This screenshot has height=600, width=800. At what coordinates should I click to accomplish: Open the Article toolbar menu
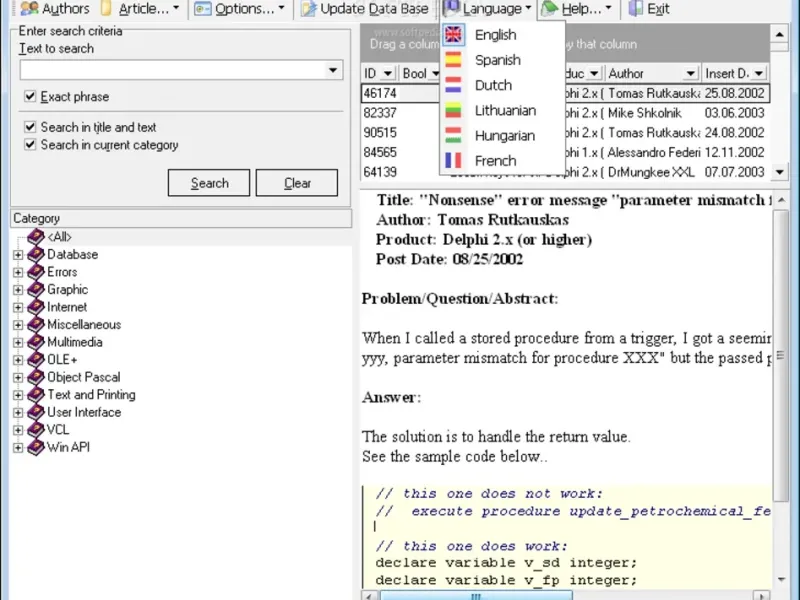coord(140,8)
